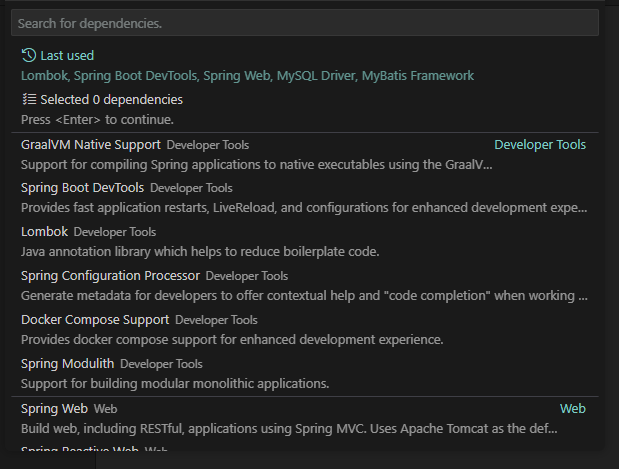Choose Selected 0 dependencies to continue

tap(305, 109)
